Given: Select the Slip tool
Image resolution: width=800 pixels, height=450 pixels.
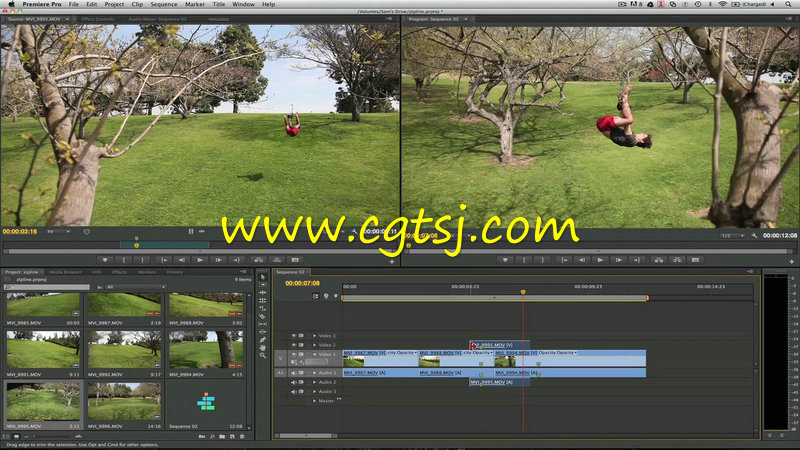Looking at the screenshot, I should 263,324.
